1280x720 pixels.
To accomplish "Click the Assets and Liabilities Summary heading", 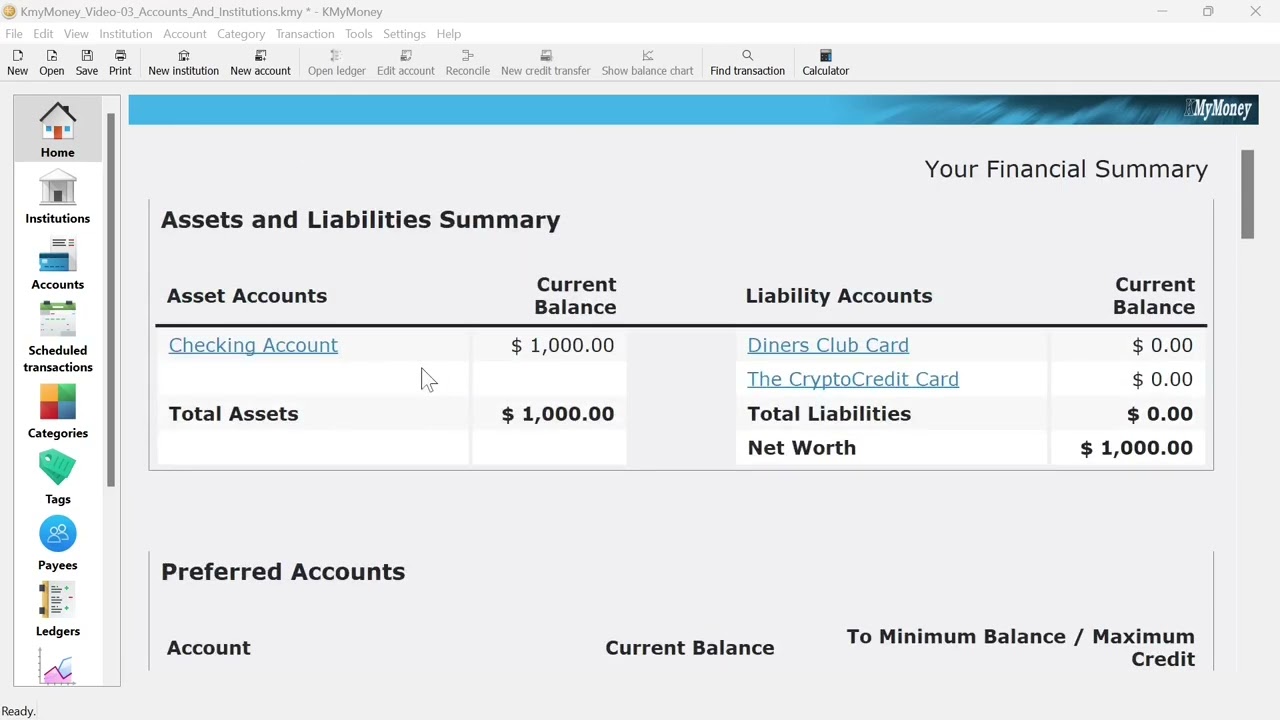I will (x=360, y=220).
